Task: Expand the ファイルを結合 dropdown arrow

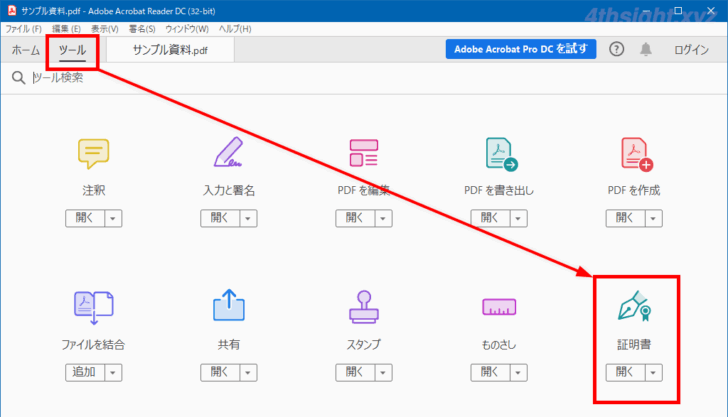Action: coord(113,372)
